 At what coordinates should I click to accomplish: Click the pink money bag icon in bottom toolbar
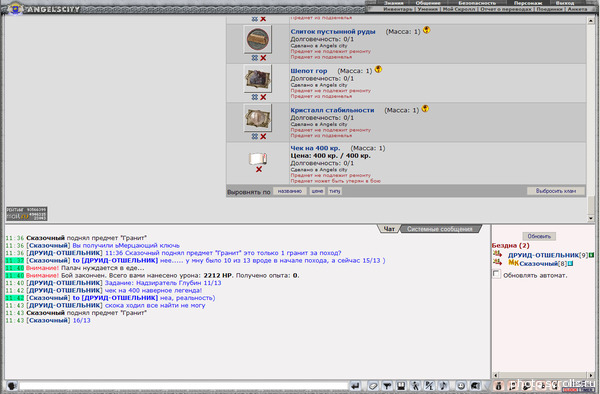tap(499, 386)
